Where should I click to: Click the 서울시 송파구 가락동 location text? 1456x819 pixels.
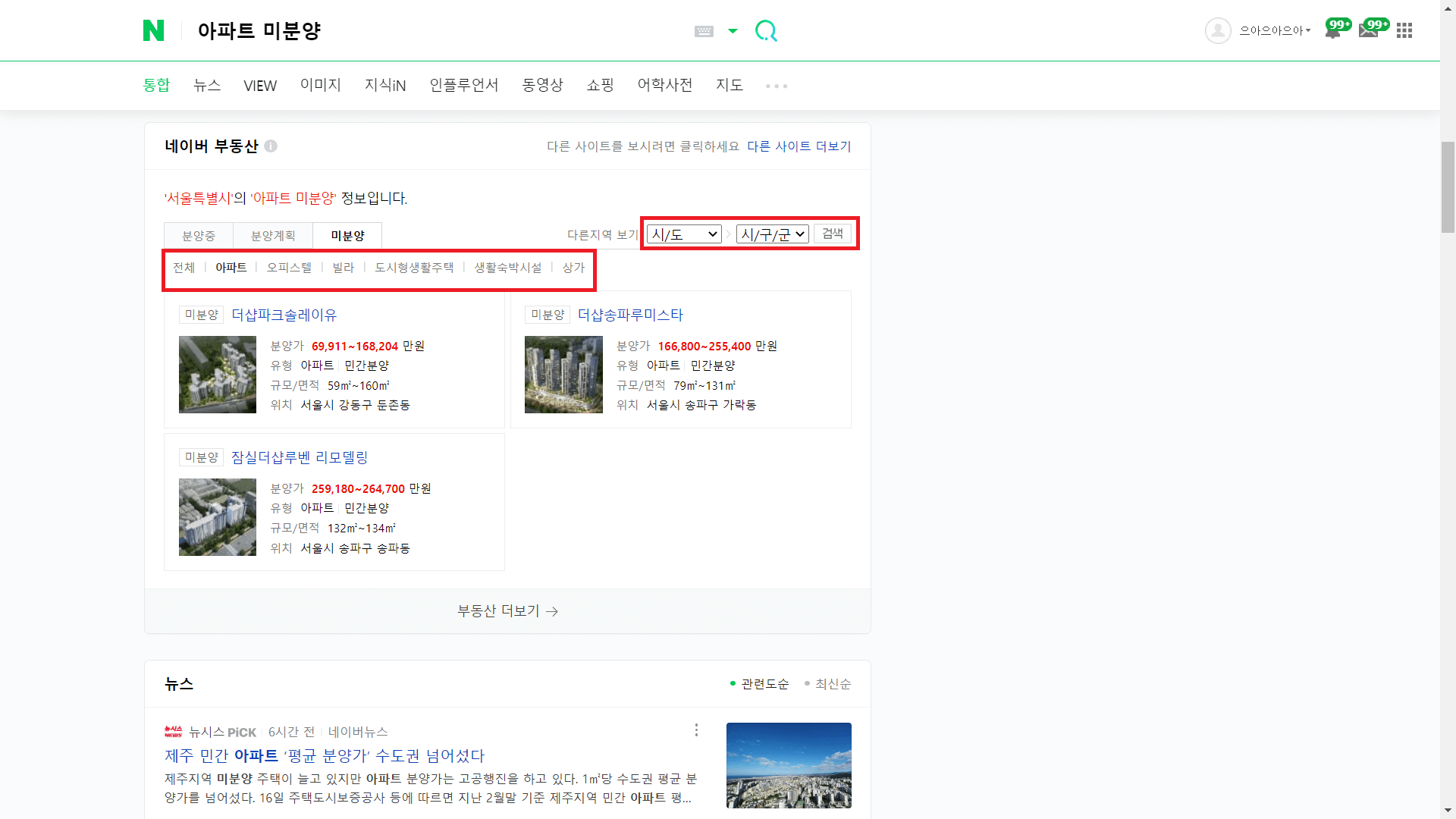tap(701, 406)
